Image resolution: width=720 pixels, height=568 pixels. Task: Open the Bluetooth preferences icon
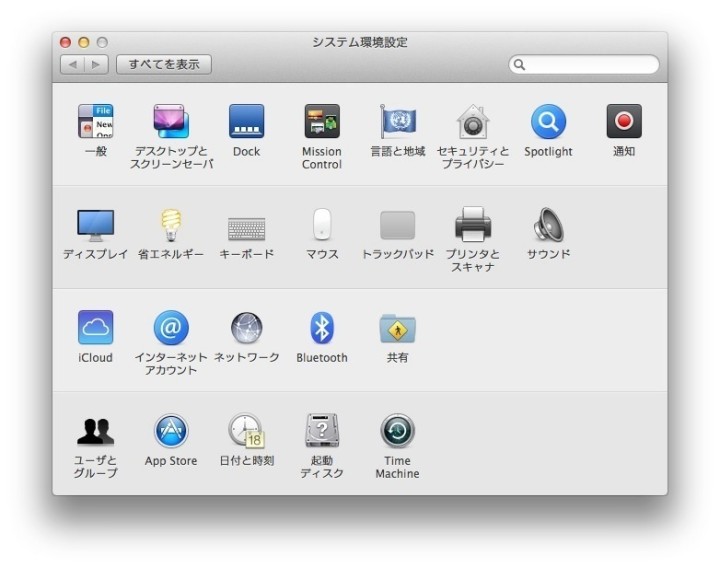[x=322, y=327]
